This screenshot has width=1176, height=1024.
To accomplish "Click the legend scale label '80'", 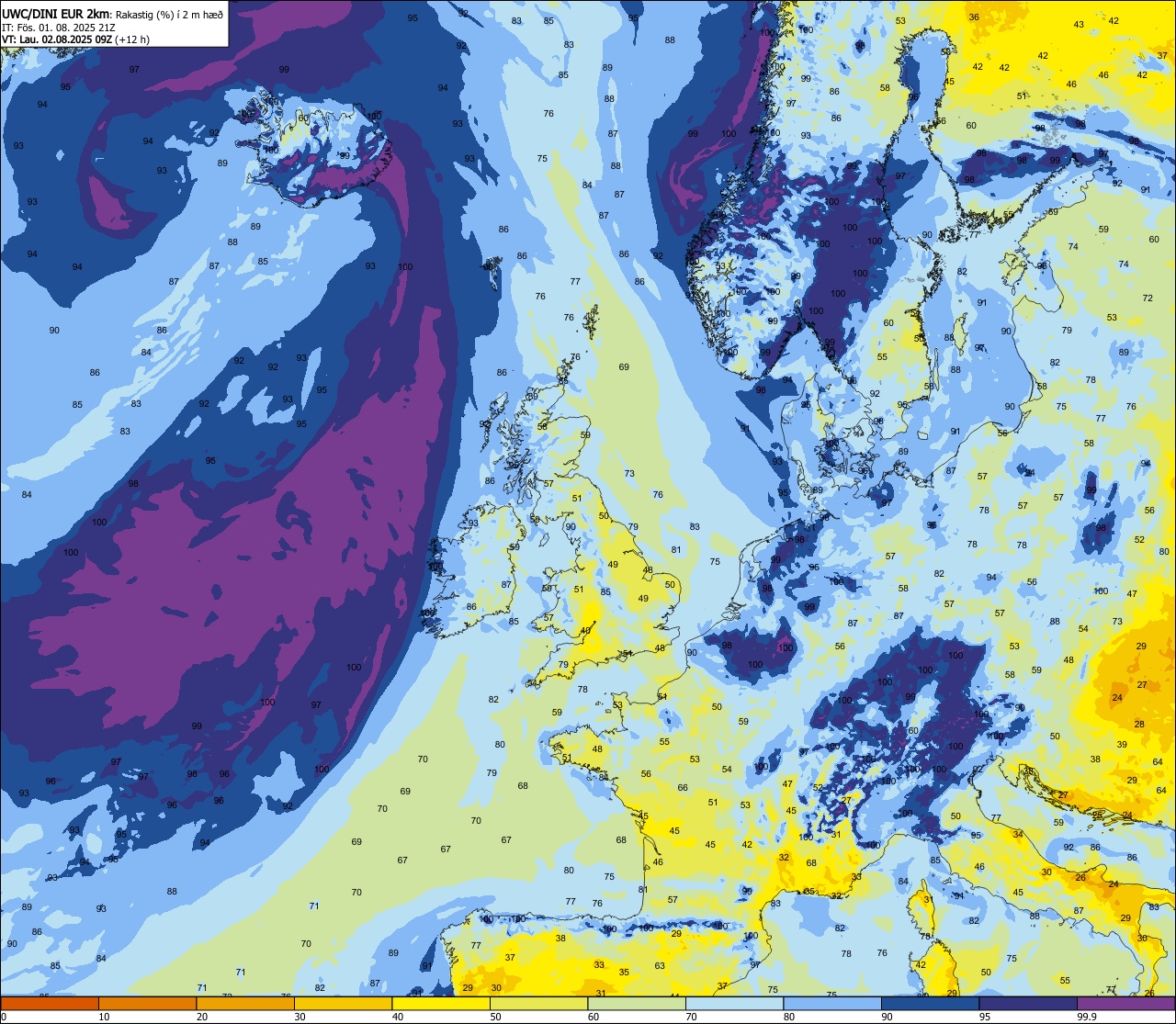I will (789, 1017).
